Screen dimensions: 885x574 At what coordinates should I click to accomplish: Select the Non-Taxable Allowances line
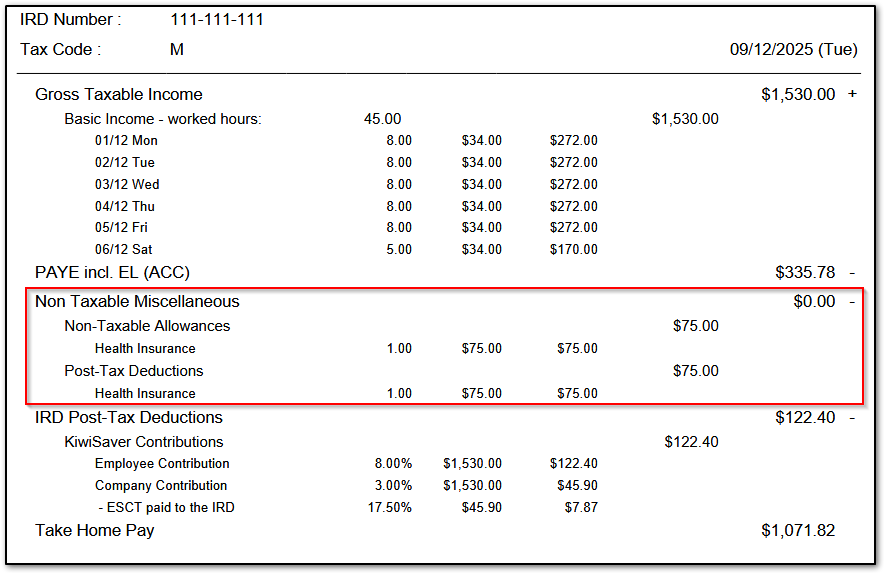pos(147,326)
